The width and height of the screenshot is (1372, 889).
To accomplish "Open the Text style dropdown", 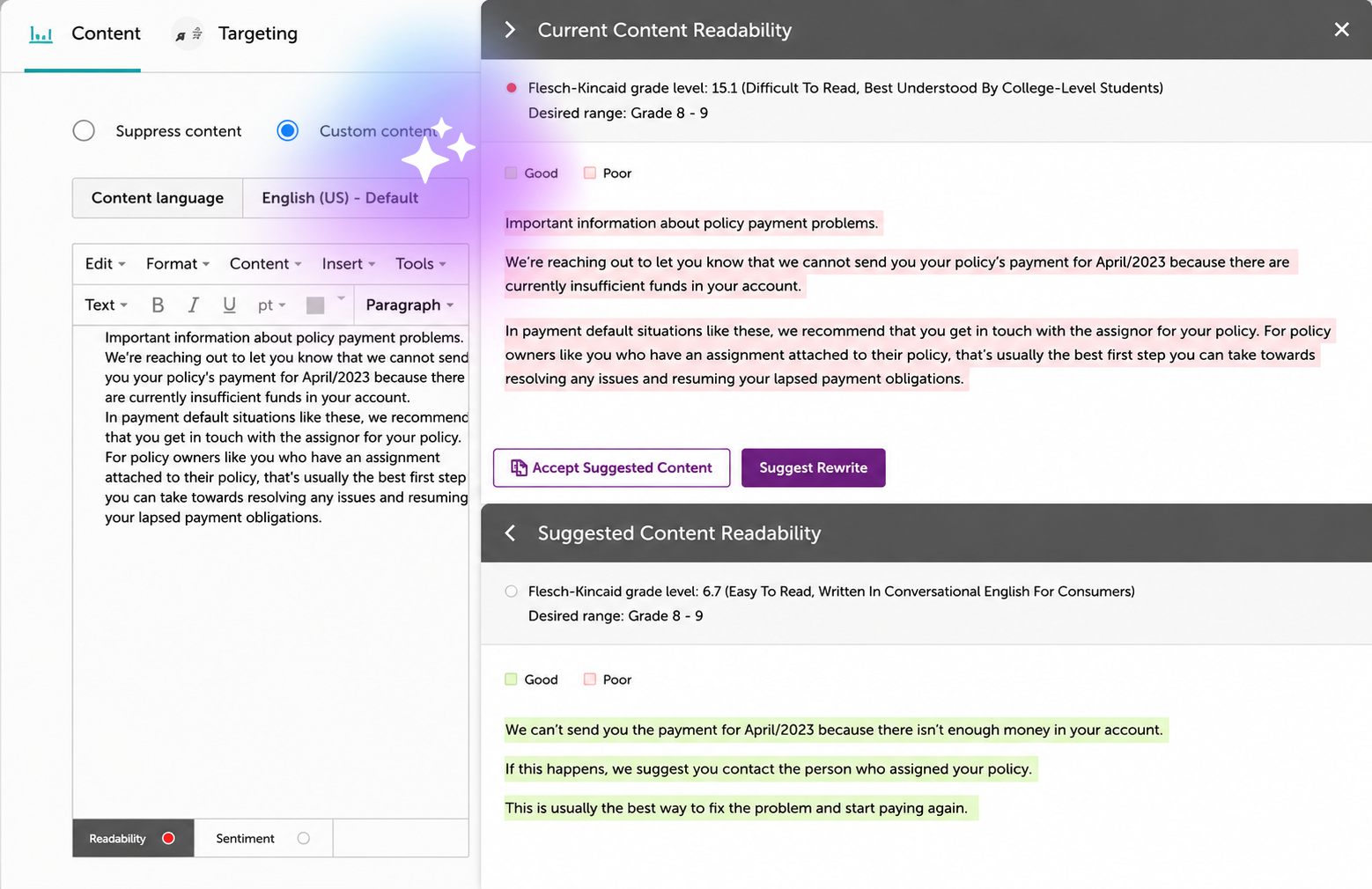I will coord(107,305).
